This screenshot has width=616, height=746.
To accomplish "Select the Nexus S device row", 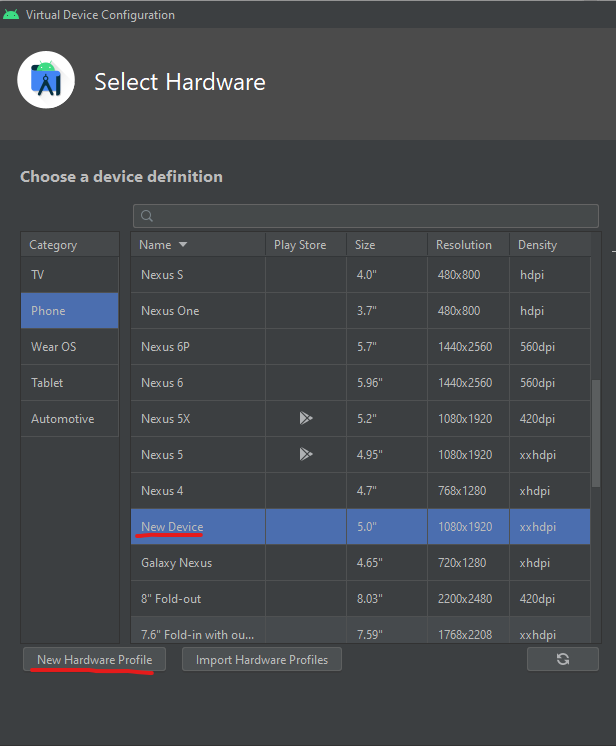I will [x=361, y=275].
